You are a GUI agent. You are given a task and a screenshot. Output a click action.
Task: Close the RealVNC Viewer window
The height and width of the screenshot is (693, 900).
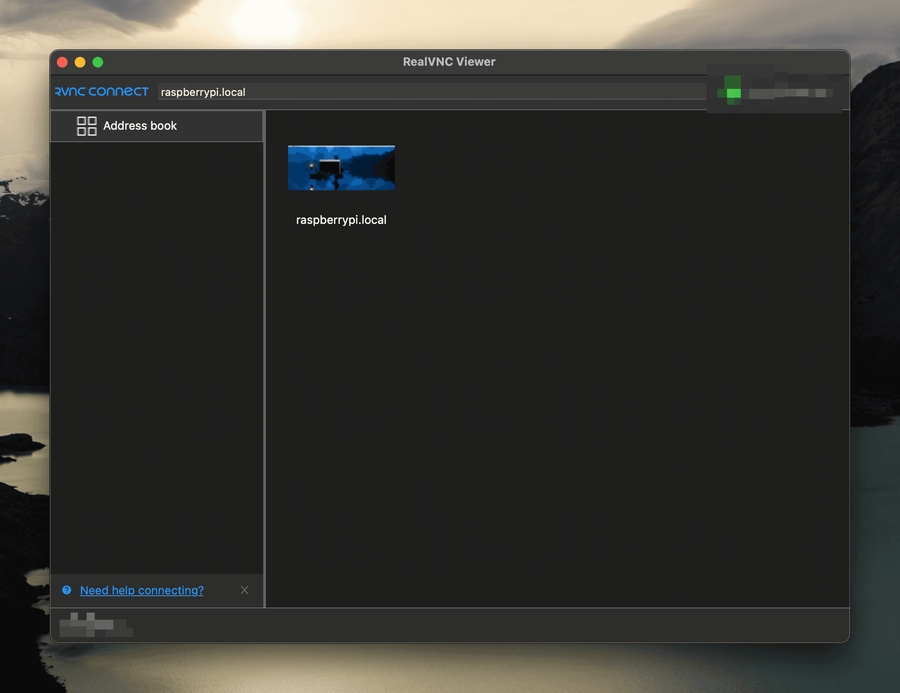pyautogui.click(x=62, y=62)
